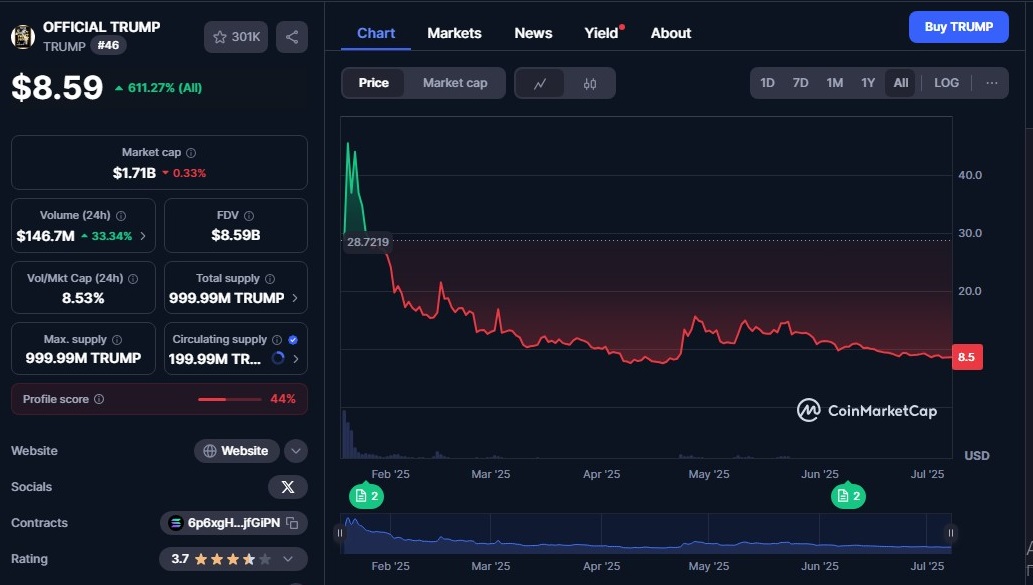Click the Market cap info icon
The height and width of the screenshot is (585, 1033).
(191, 152)
